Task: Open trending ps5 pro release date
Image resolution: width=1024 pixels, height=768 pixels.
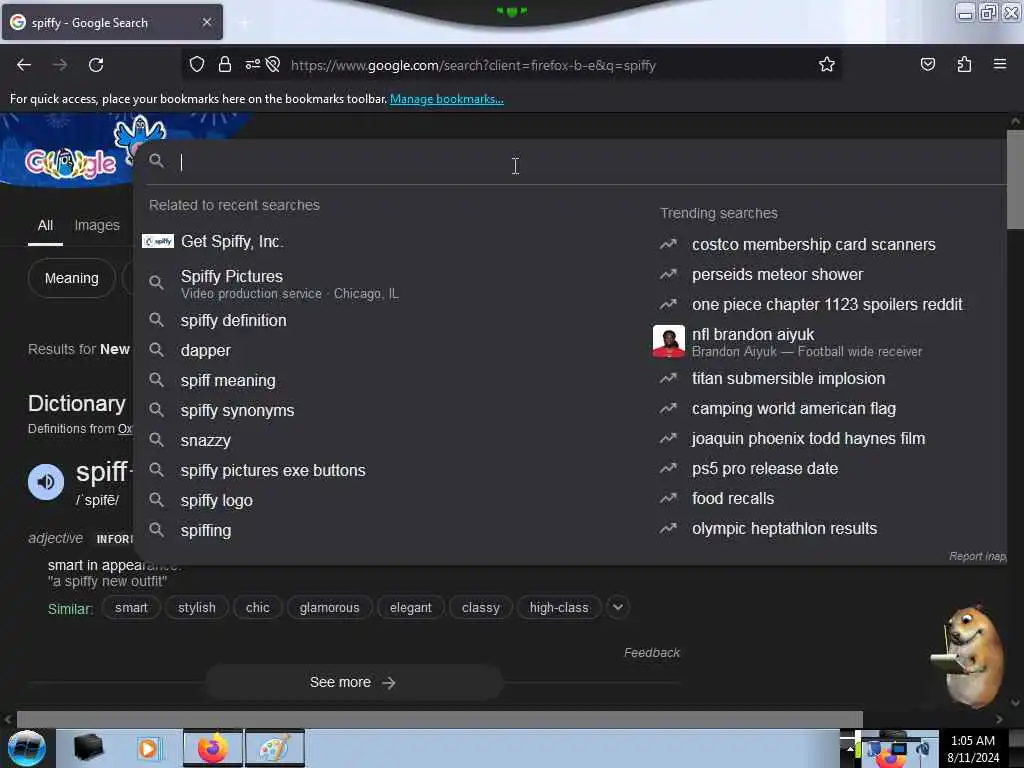Action: coord(765,468)
